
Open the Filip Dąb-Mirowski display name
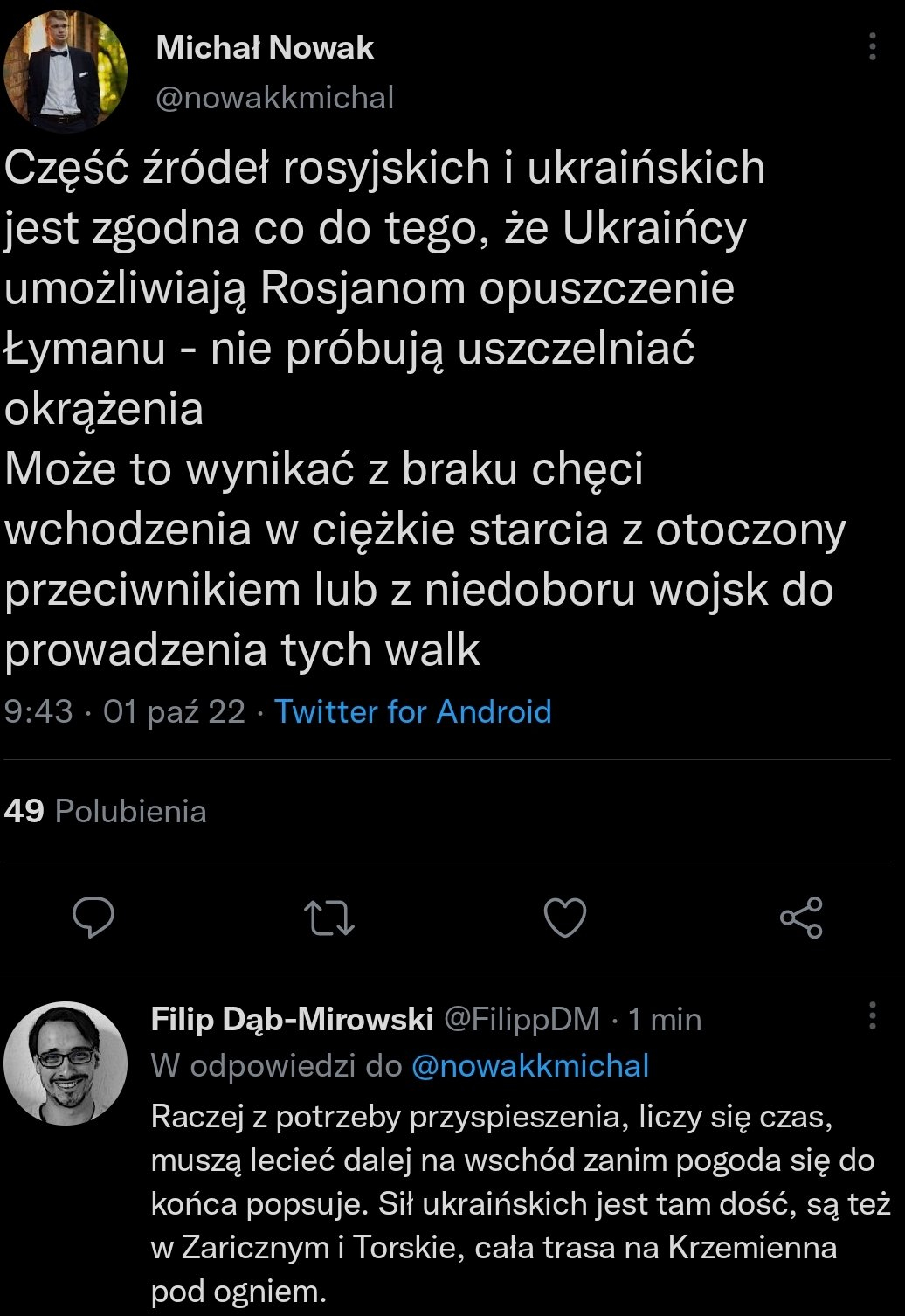[x=292, y=1019]
